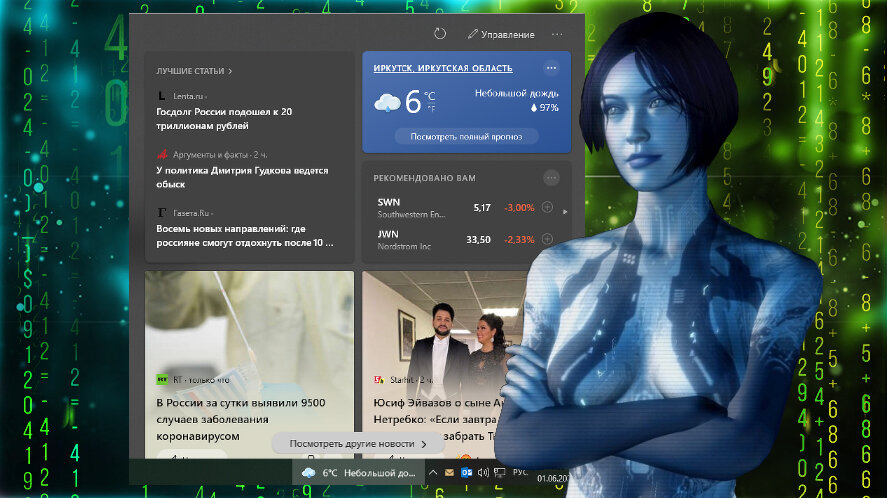Open the JWN Nordstrom Inc stock row
Viewport: 887px width, 498px height.
[464, 239]
